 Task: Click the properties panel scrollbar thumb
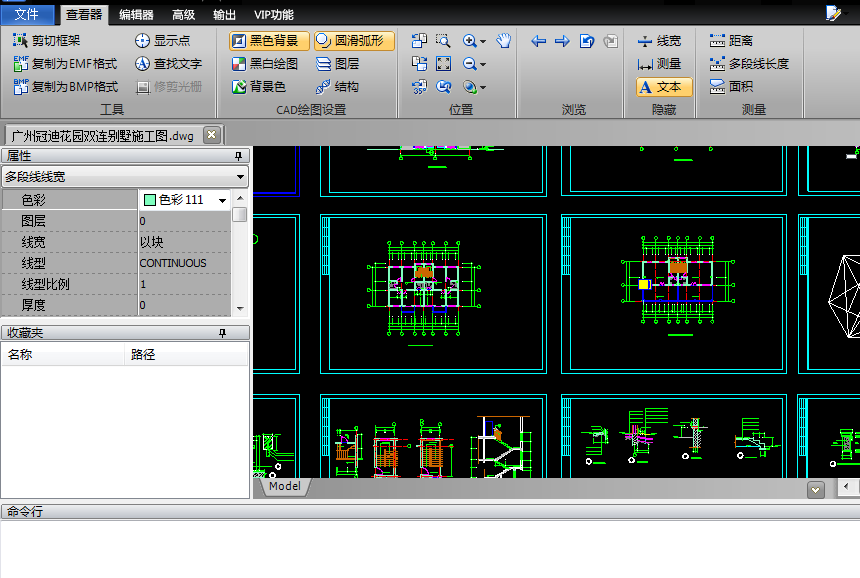tap(240, 214)
